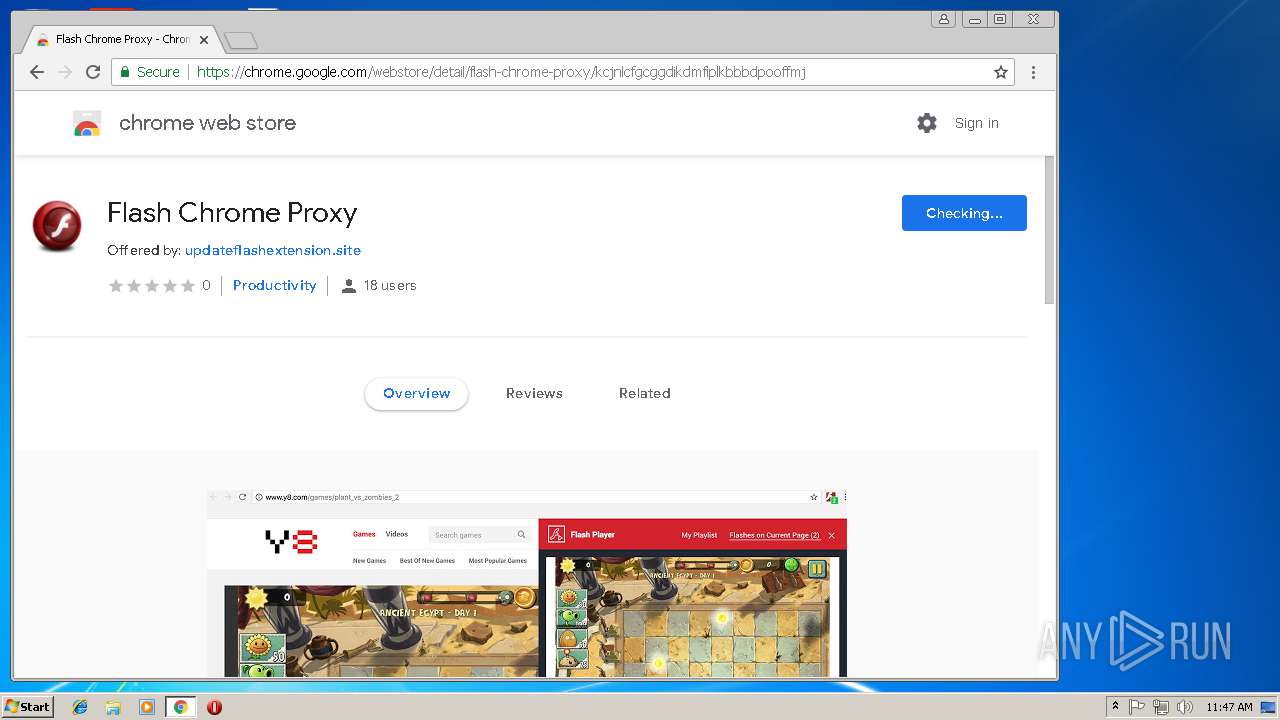Open web store settings gear icon
This screenshot has height=720, width=1280.
pyautogui.click(x=927, y=123)
